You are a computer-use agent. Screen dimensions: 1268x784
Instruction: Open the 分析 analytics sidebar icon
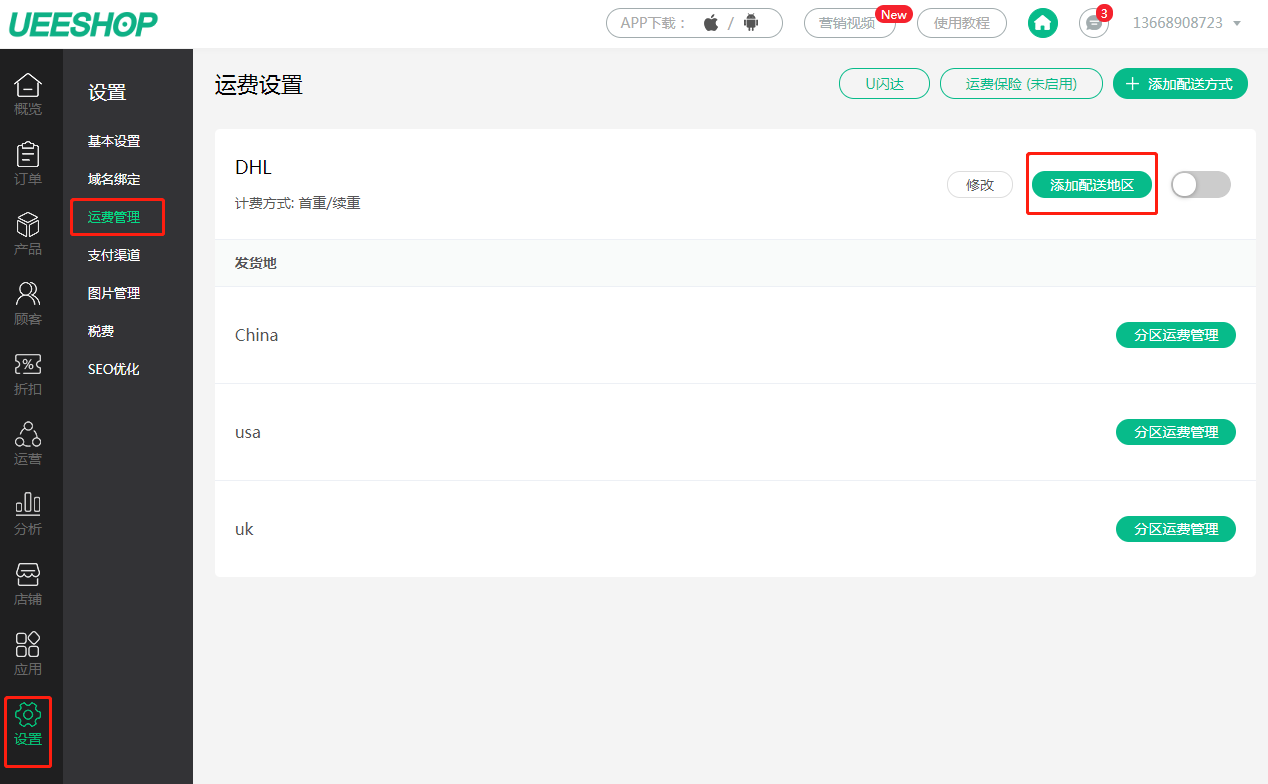pyautogui.click(x=28, y=514)
